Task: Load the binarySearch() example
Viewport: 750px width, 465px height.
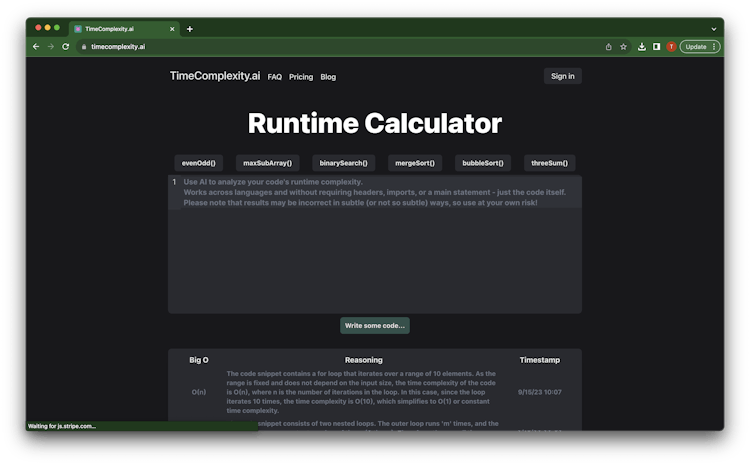Action: (343, 163)
